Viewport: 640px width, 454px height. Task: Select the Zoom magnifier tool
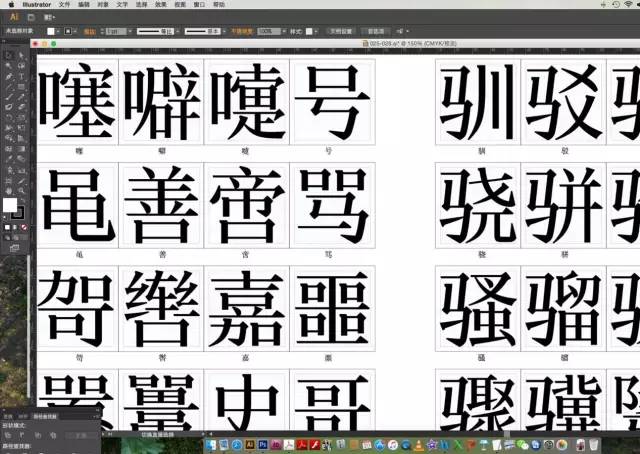click(x=21, y=189)
